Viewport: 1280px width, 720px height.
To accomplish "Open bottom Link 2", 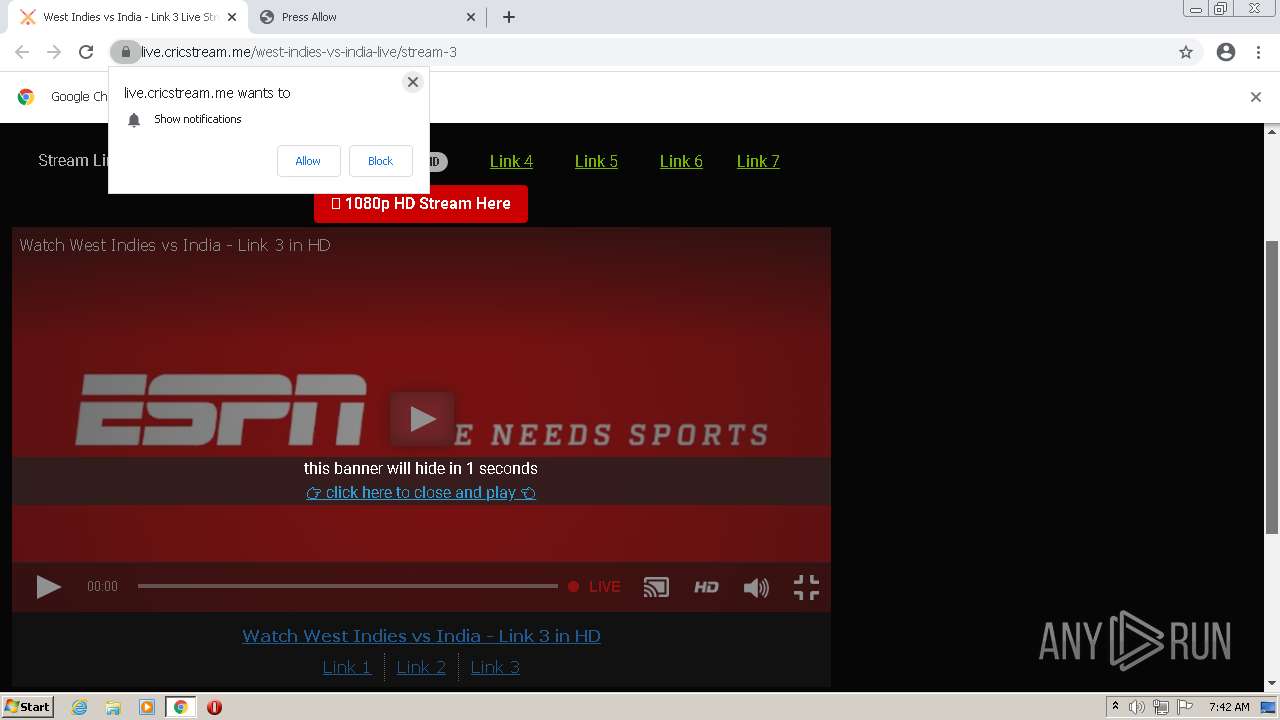I will pos(421,667).
